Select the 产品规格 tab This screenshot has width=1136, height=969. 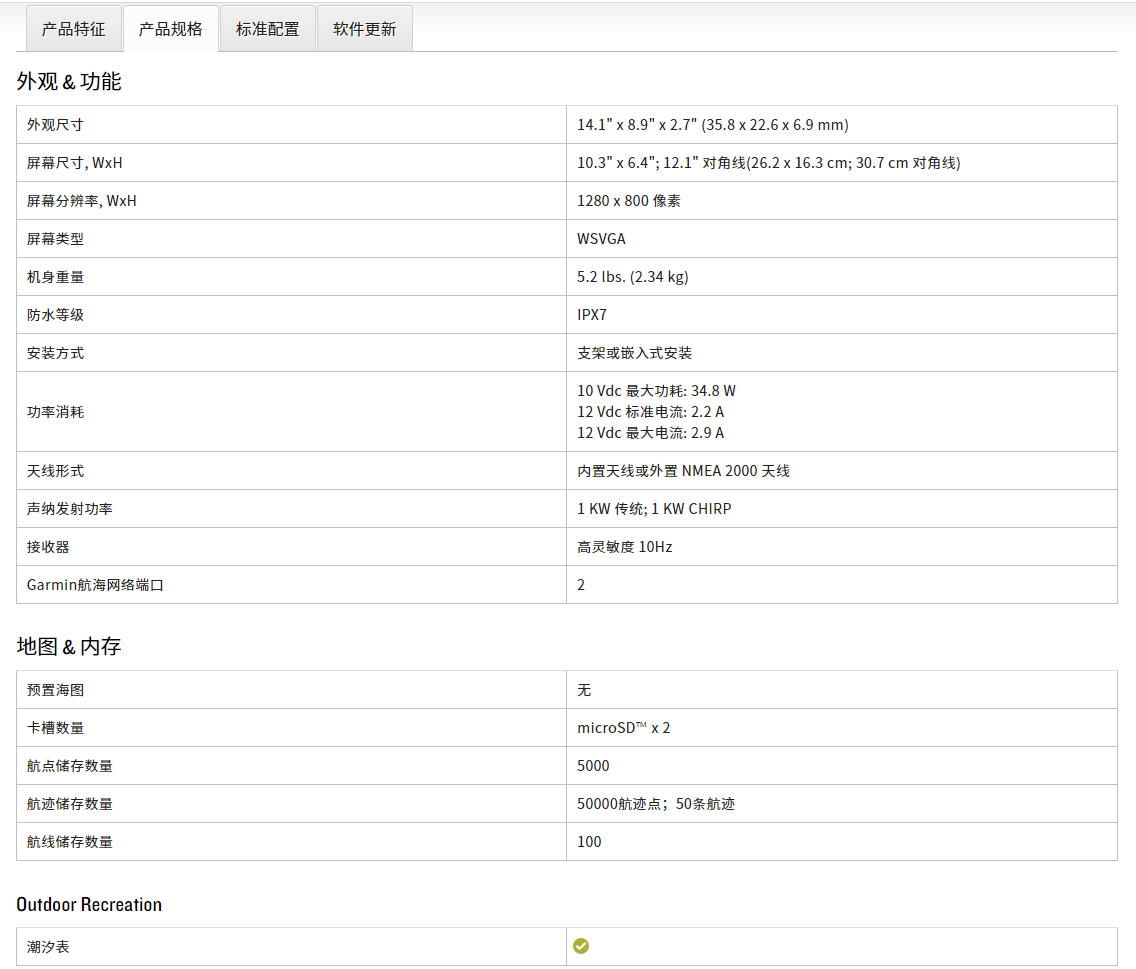(170, 29)
